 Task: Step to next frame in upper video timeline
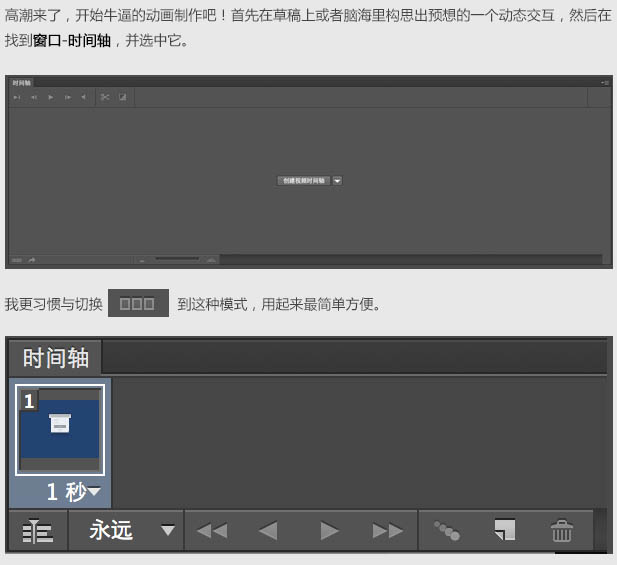tap(68, 97)
